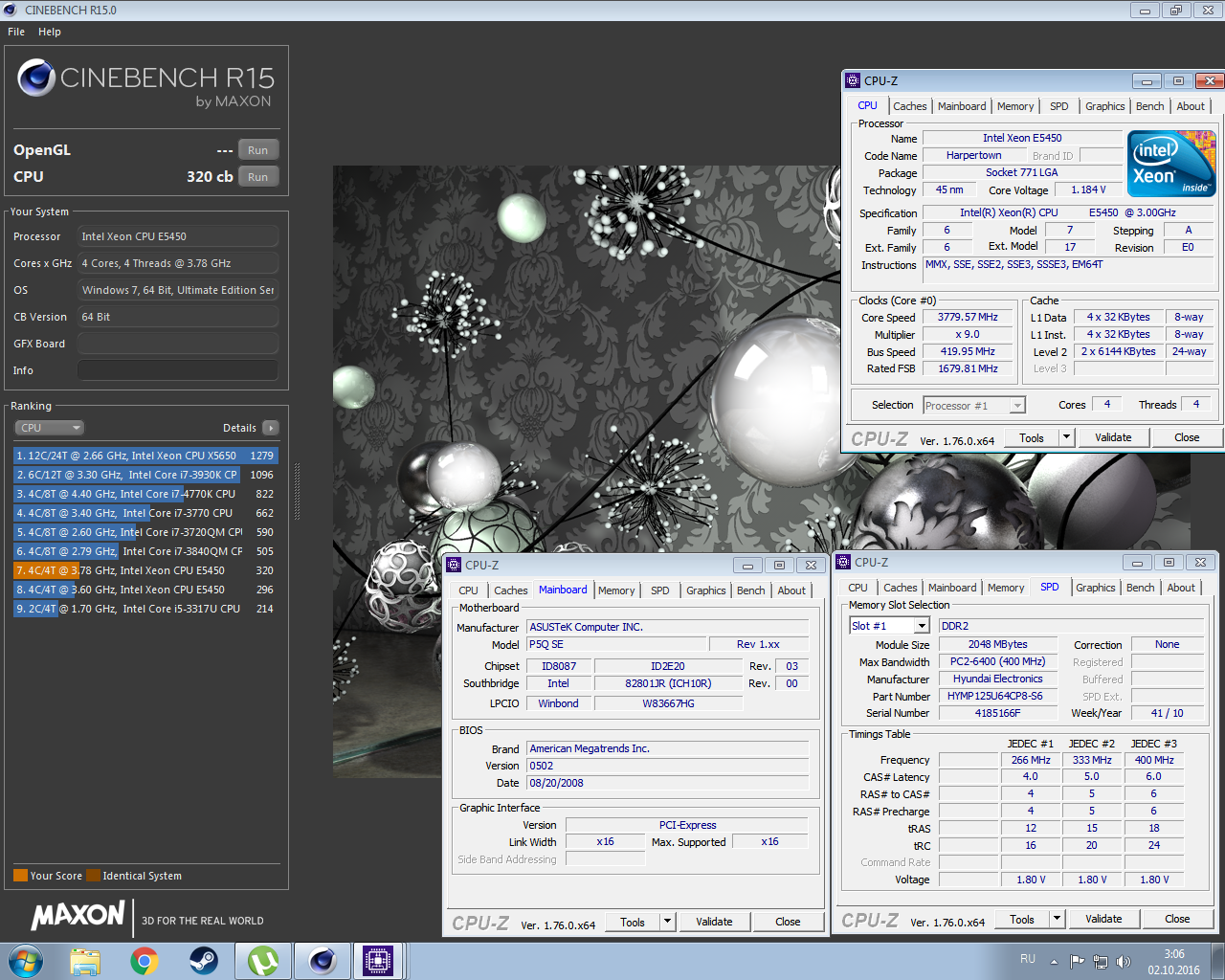Image resolution: width=1225 pixels, height=980 pixels.
Task: Click Validate in the CPU window
Action: tap(1113, 437)
